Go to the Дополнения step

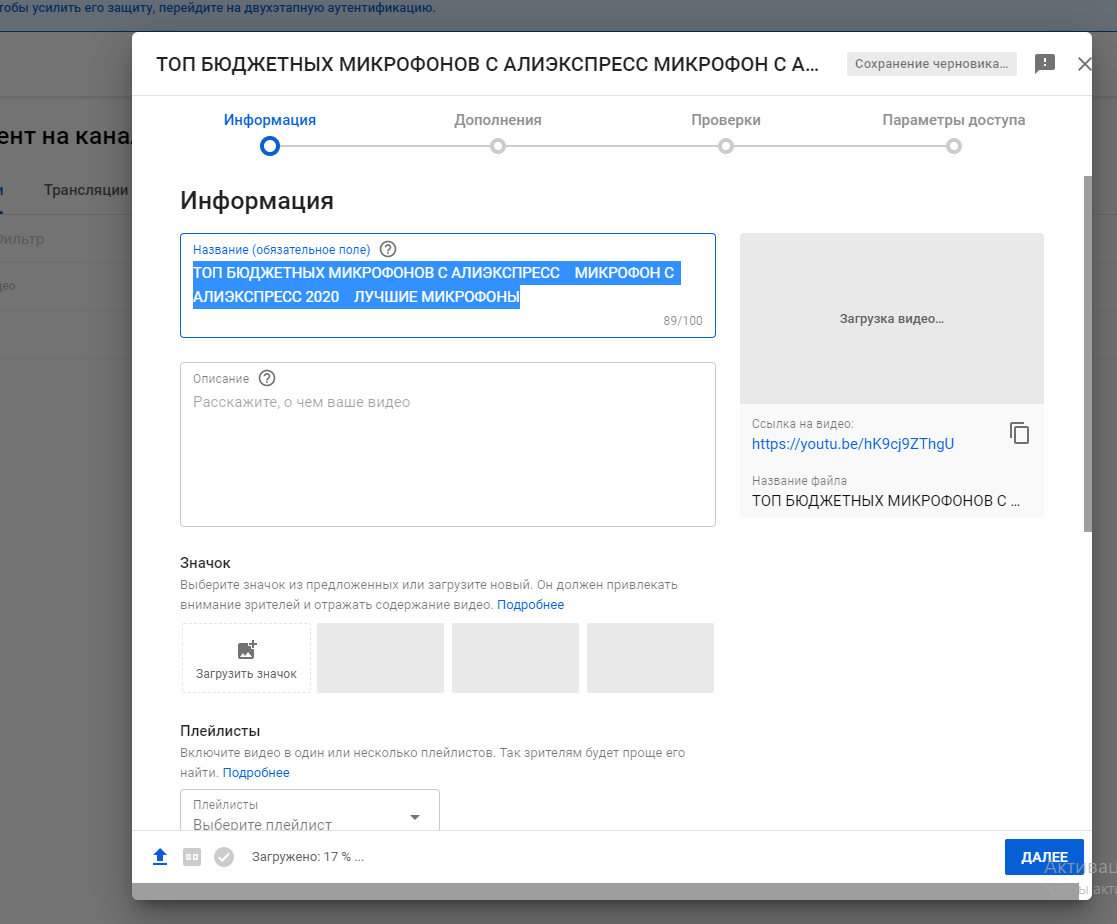498,133
